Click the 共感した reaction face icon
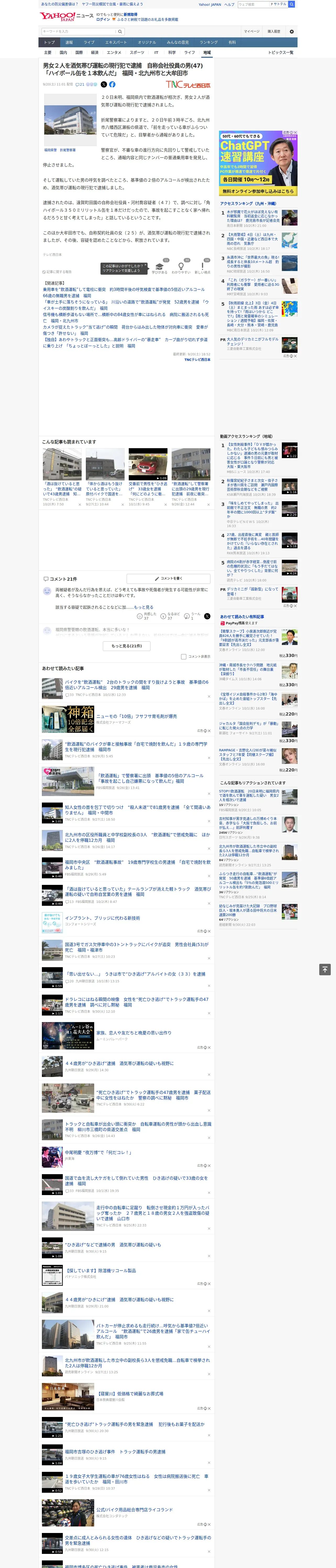 [x=140, y=616]
